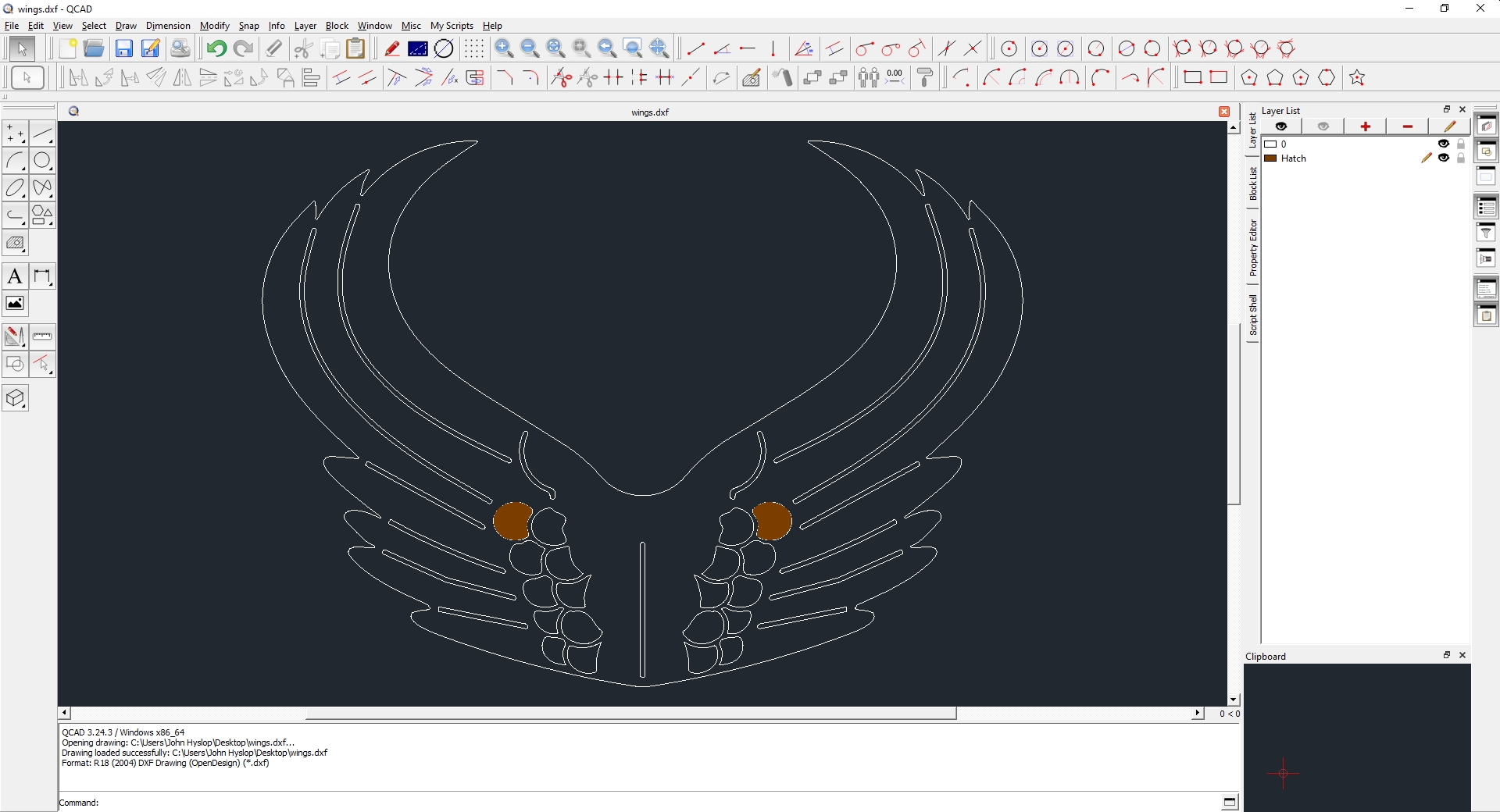The height and width of the screenshot is (812, 1500).
Task: Select the Circle drawing tool
Action: click(x=42, y=161)
